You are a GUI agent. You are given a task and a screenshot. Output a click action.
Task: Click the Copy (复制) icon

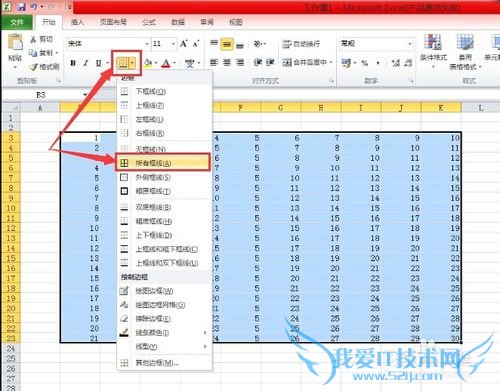coord(33,53)
